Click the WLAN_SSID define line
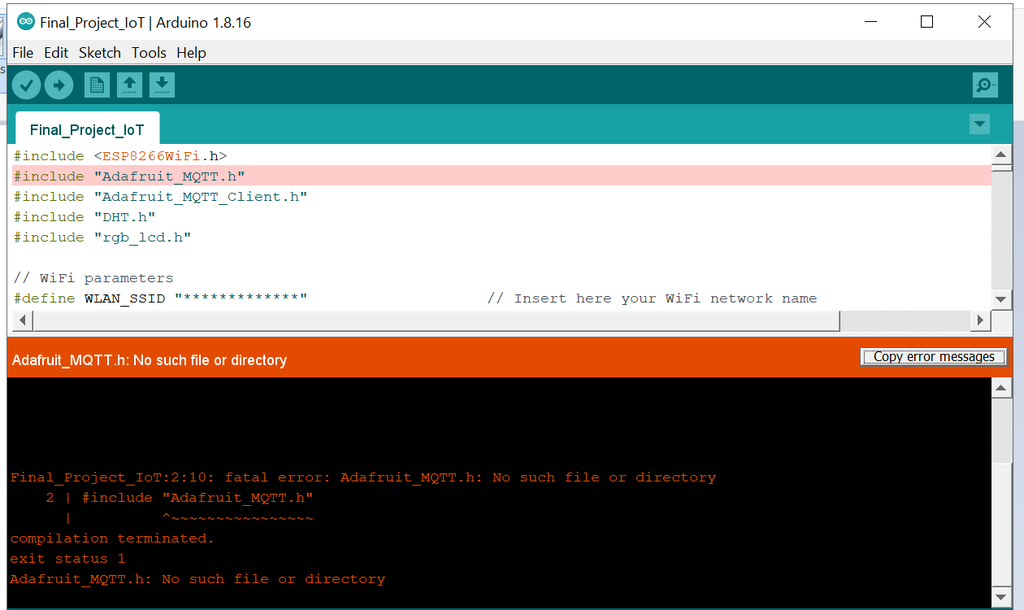1024x610 pixels. 160,298
